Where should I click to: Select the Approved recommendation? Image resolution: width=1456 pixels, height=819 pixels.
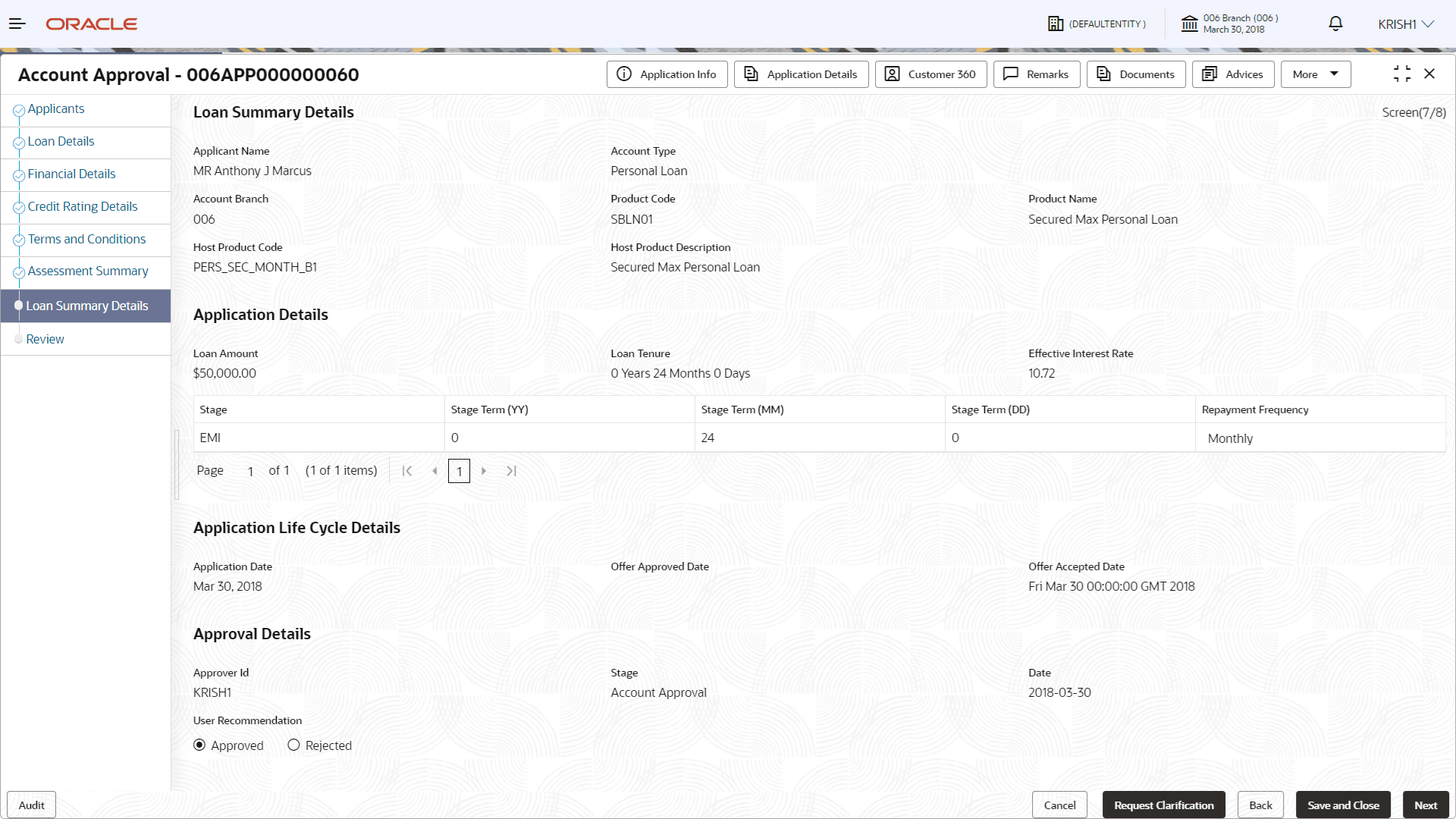pos(199,745)
